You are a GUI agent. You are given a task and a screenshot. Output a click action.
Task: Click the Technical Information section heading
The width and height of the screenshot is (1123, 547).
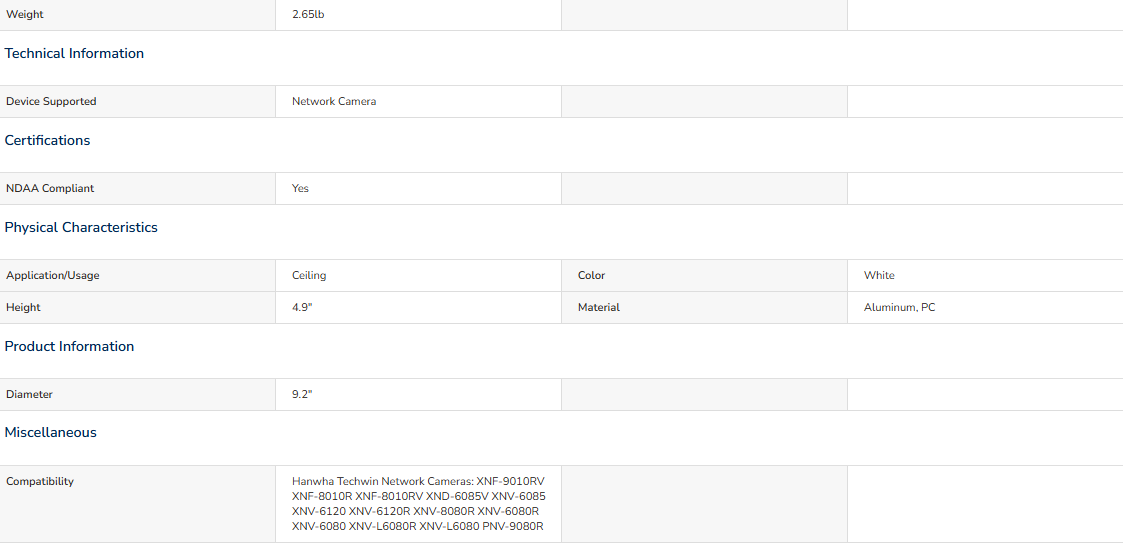point(74,54)
